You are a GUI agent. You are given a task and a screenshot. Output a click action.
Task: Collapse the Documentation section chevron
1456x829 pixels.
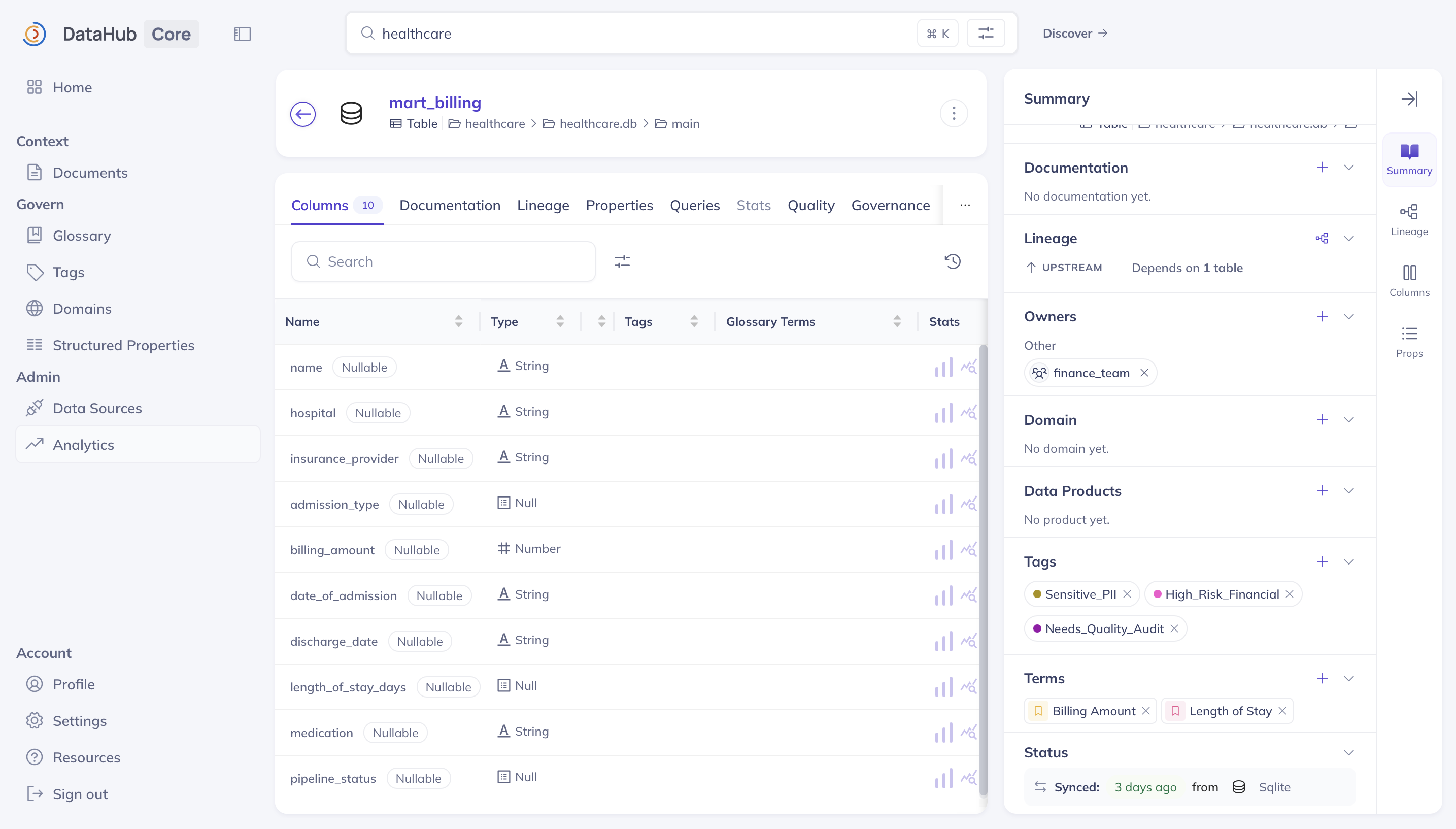[x=1348, y=168]
